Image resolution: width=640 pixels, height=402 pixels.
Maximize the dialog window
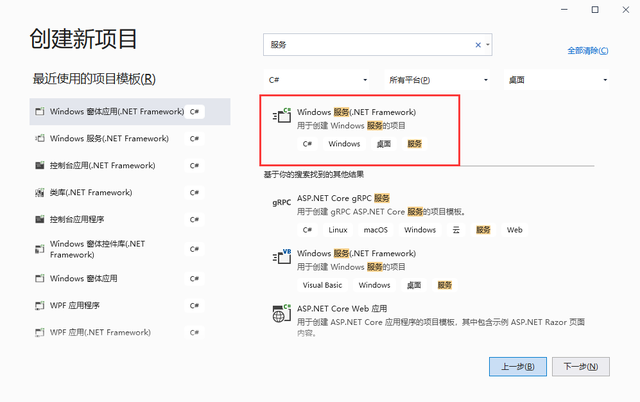[x=595, y=9]
